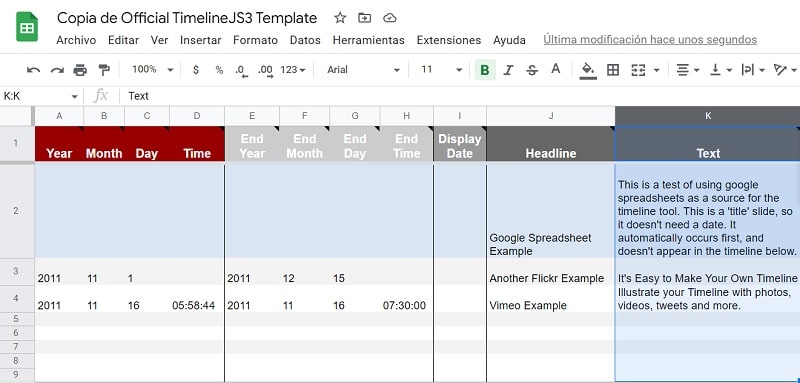Activate the paint format tool
The height and width of the screenshot is (383, 800).
[x=104, y=70]
